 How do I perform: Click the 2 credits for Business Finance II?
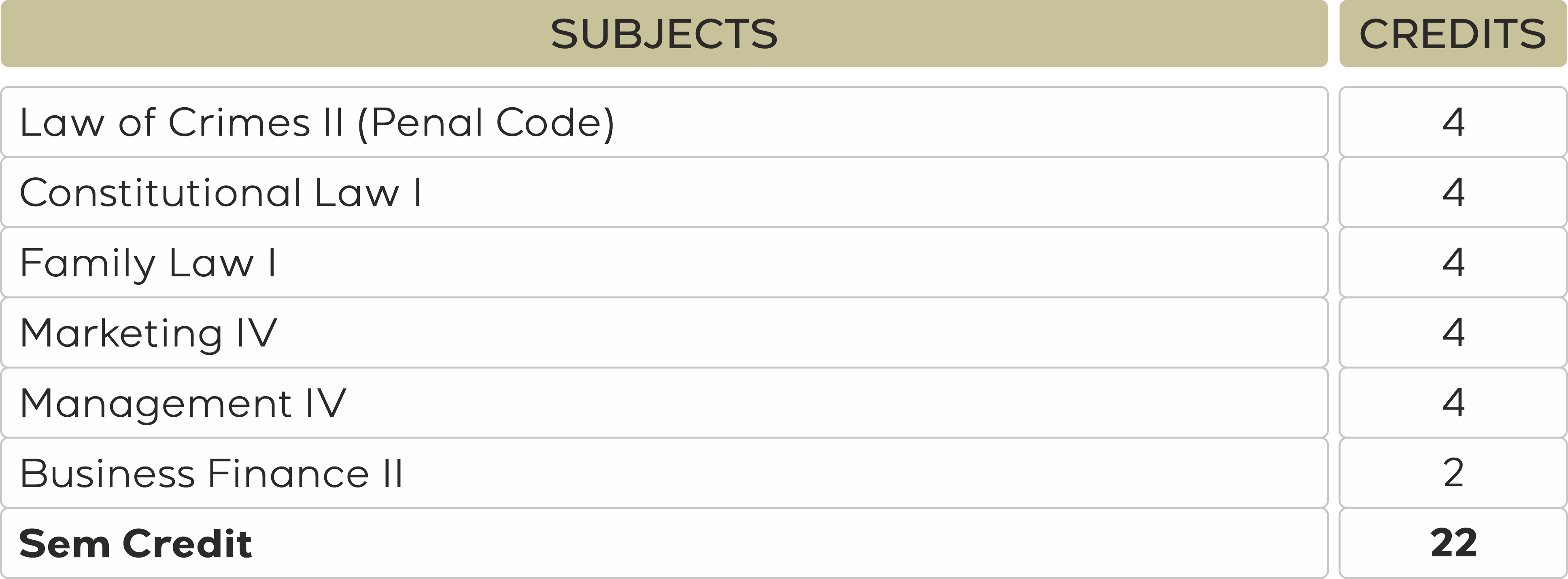tap(1453, 473)
